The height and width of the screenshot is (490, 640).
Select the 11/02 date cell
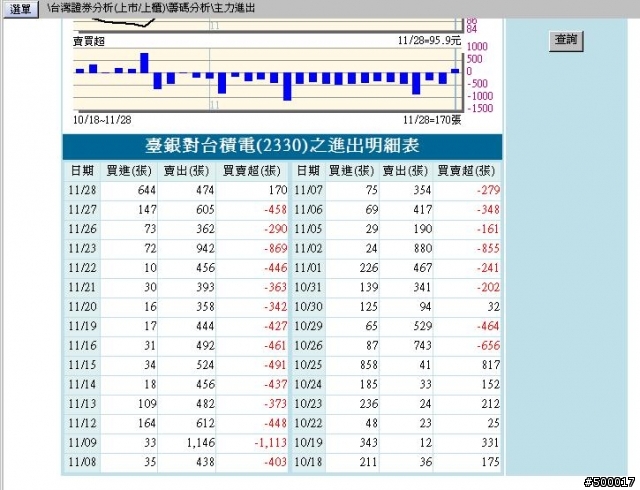click(308, 248)
